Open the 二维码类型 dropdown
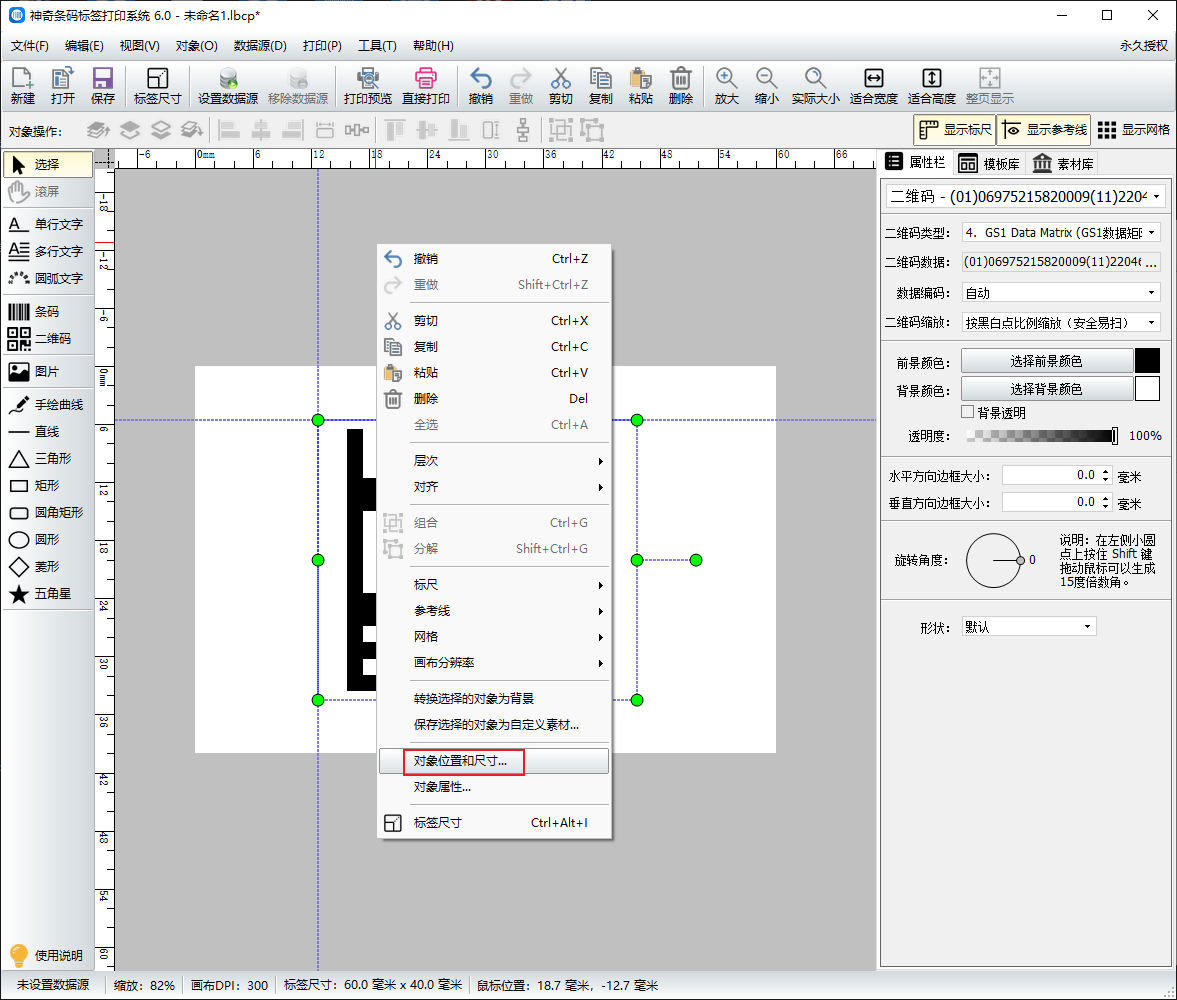Screen dimensions: 1177x1000 (1060, 232)
